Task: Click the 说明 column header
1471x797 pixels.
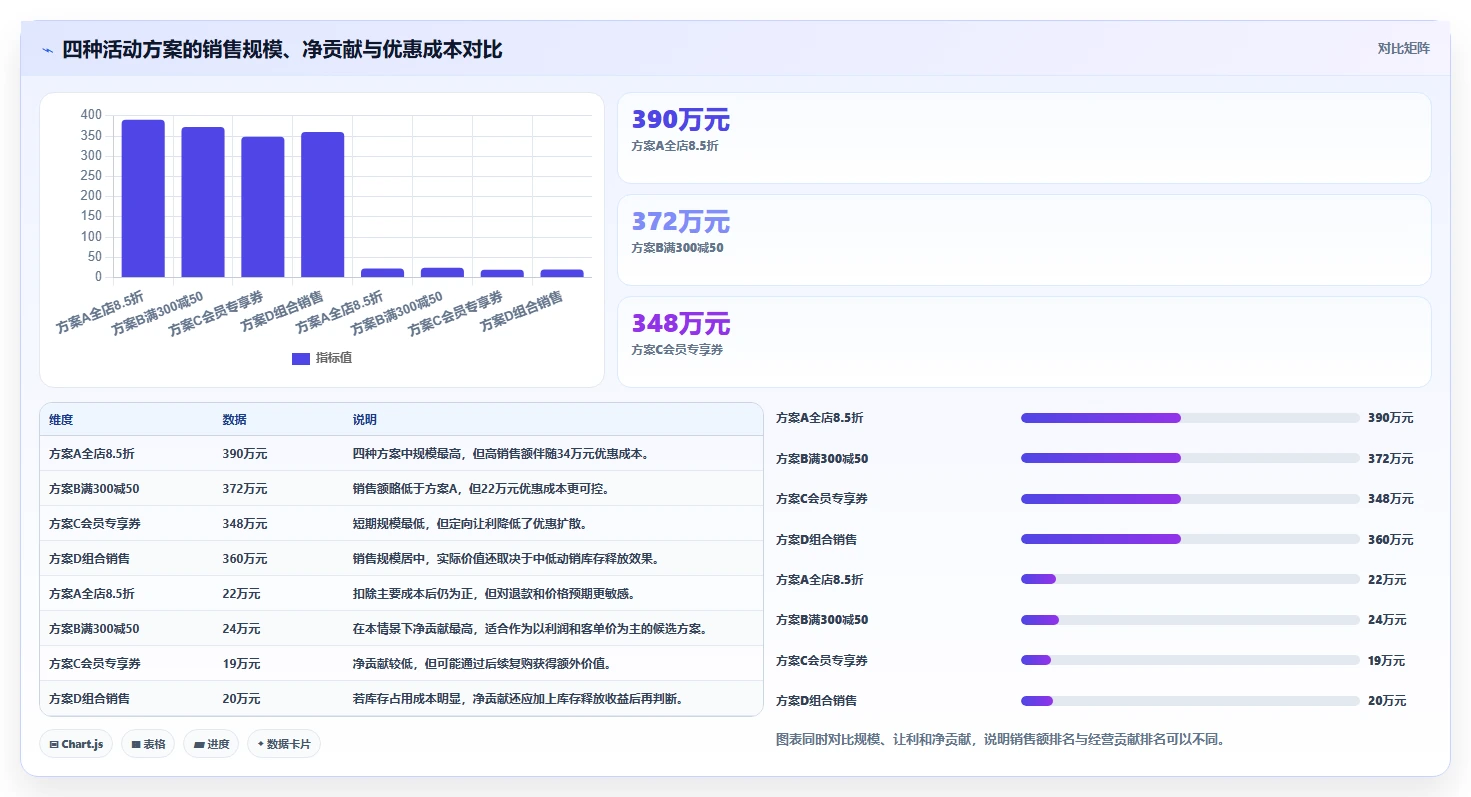Action: point(365,420)
